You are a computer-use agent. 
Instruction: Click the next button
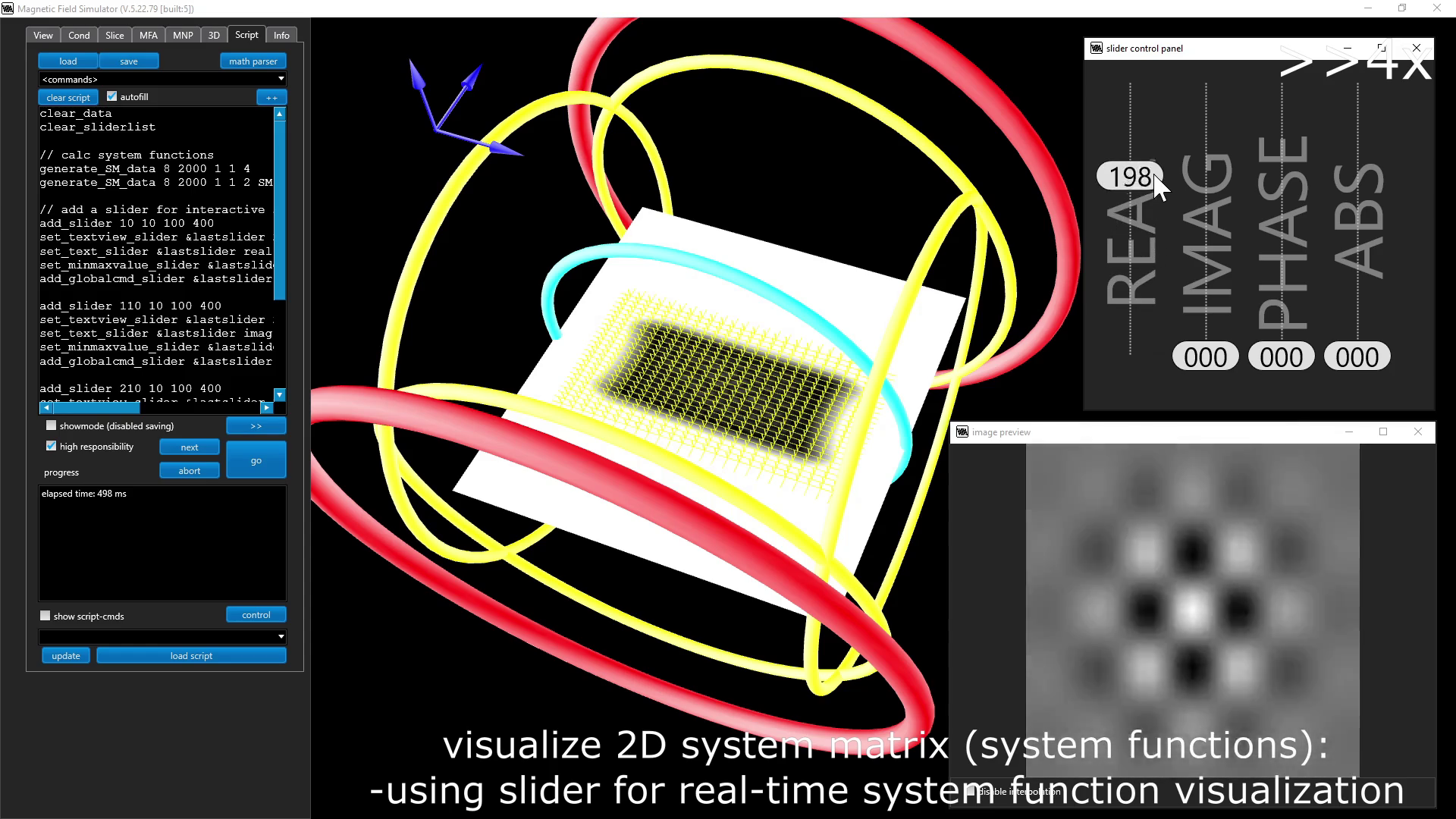(190, 447)
